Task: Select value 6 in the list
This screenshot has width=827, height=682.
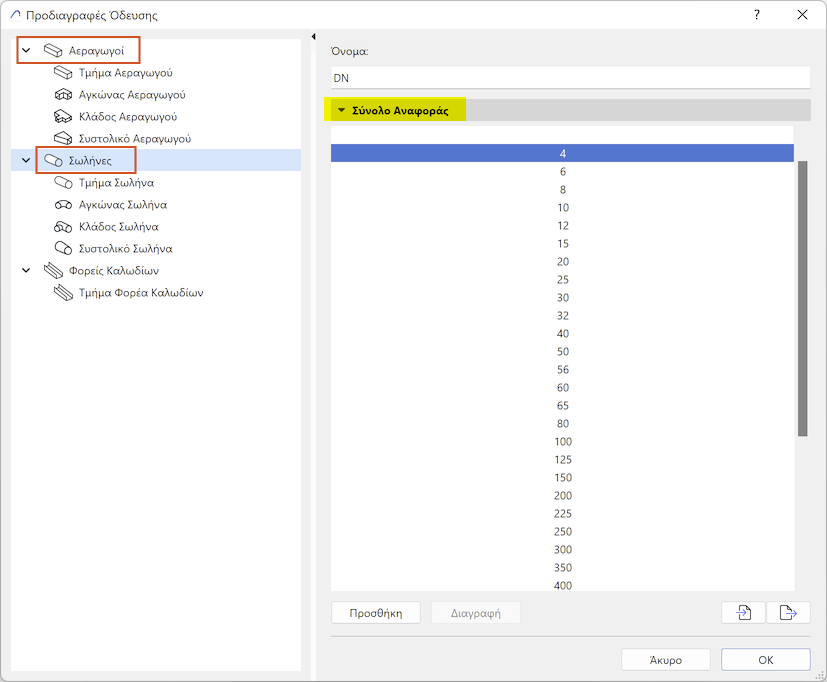Action: pyautogui.click(x=562, y=171)
